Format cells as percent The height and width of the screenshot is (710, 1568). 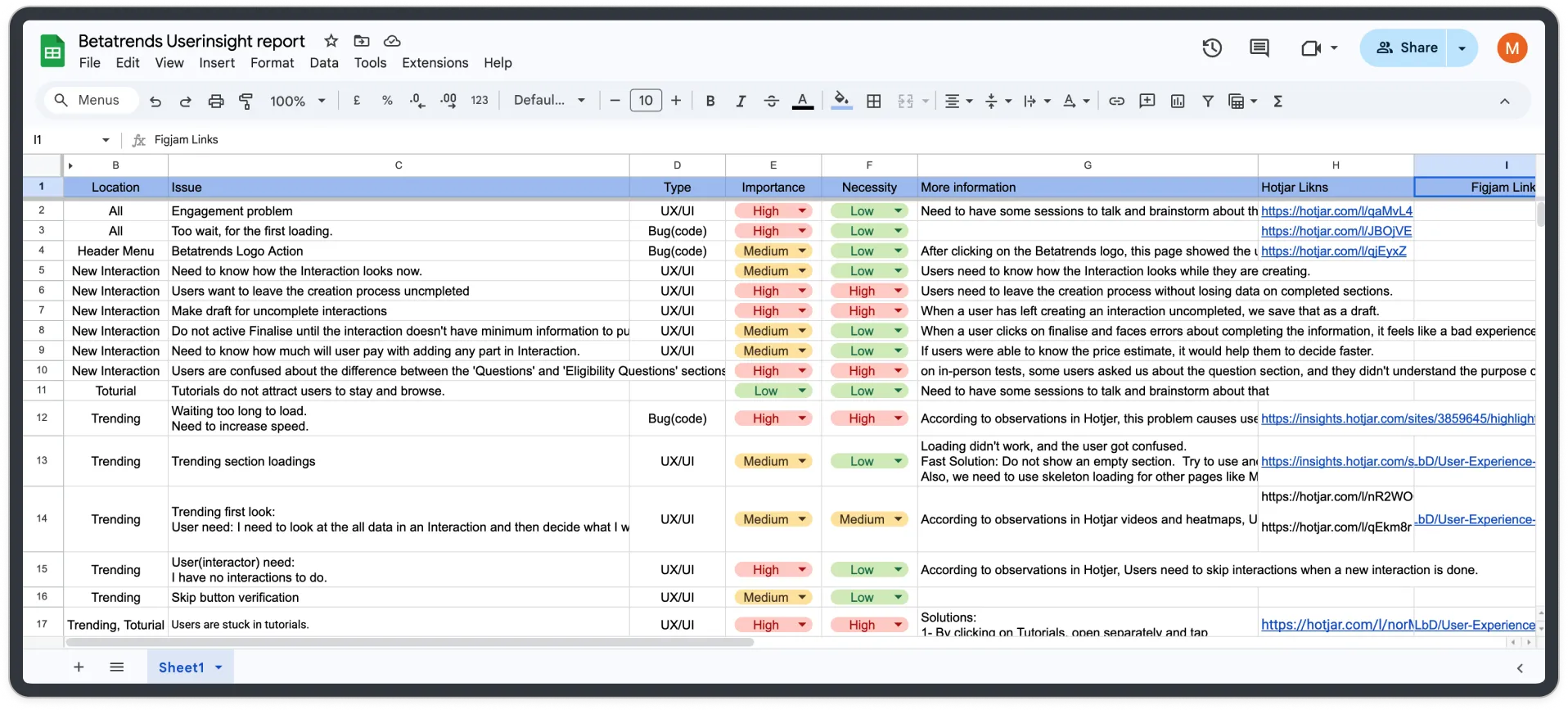pyautogui.click(x=387, y=101)
